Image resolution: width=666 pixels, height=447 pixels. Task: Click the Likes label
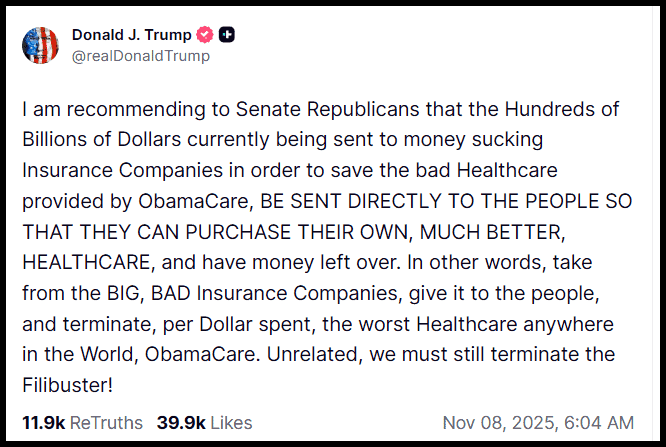point(229,423)
